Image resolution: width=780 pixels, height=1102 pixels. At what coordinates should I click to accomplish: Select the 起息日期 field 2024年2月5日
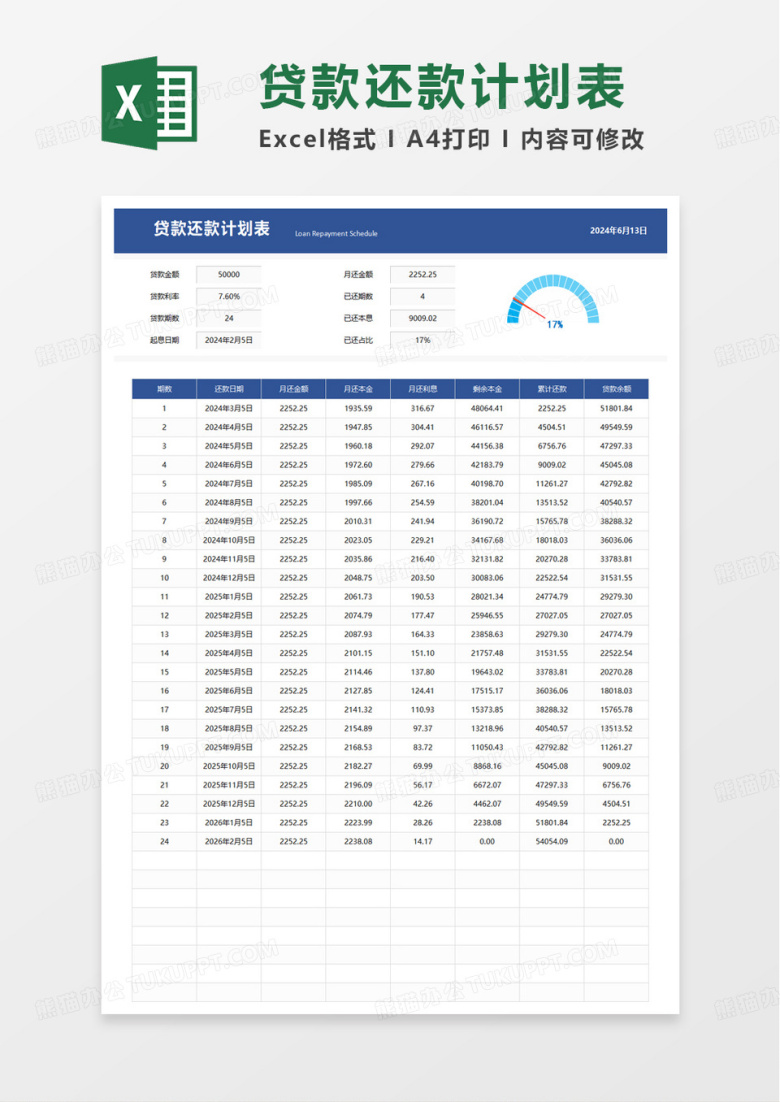[x=228, y=341]
